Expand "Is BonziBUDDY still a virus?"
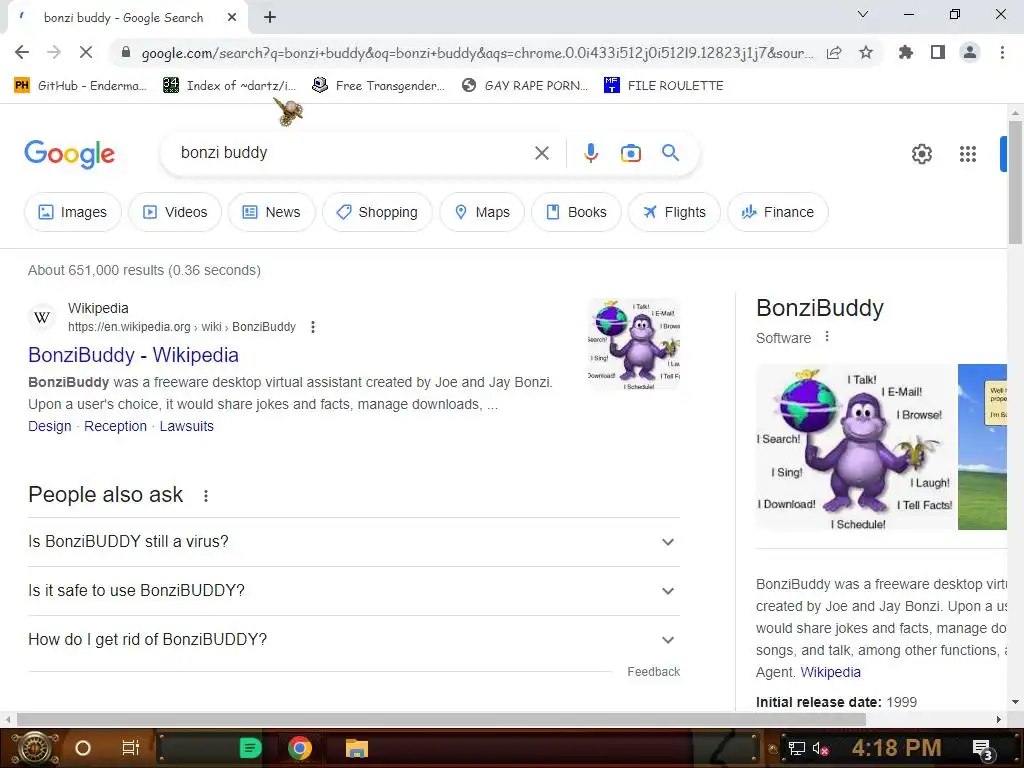Image resolution: width=1024 pixels, height=768 pixels. pos(354,541)
